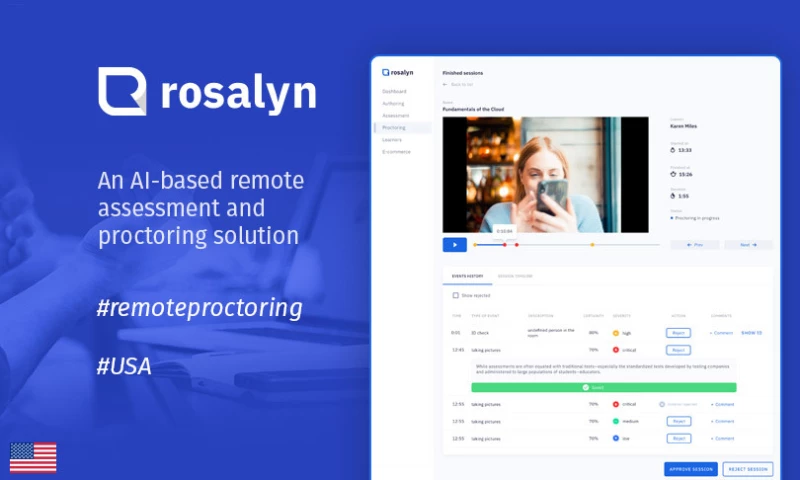Click the Fundamentals of the Cloud title

(473, 109)
